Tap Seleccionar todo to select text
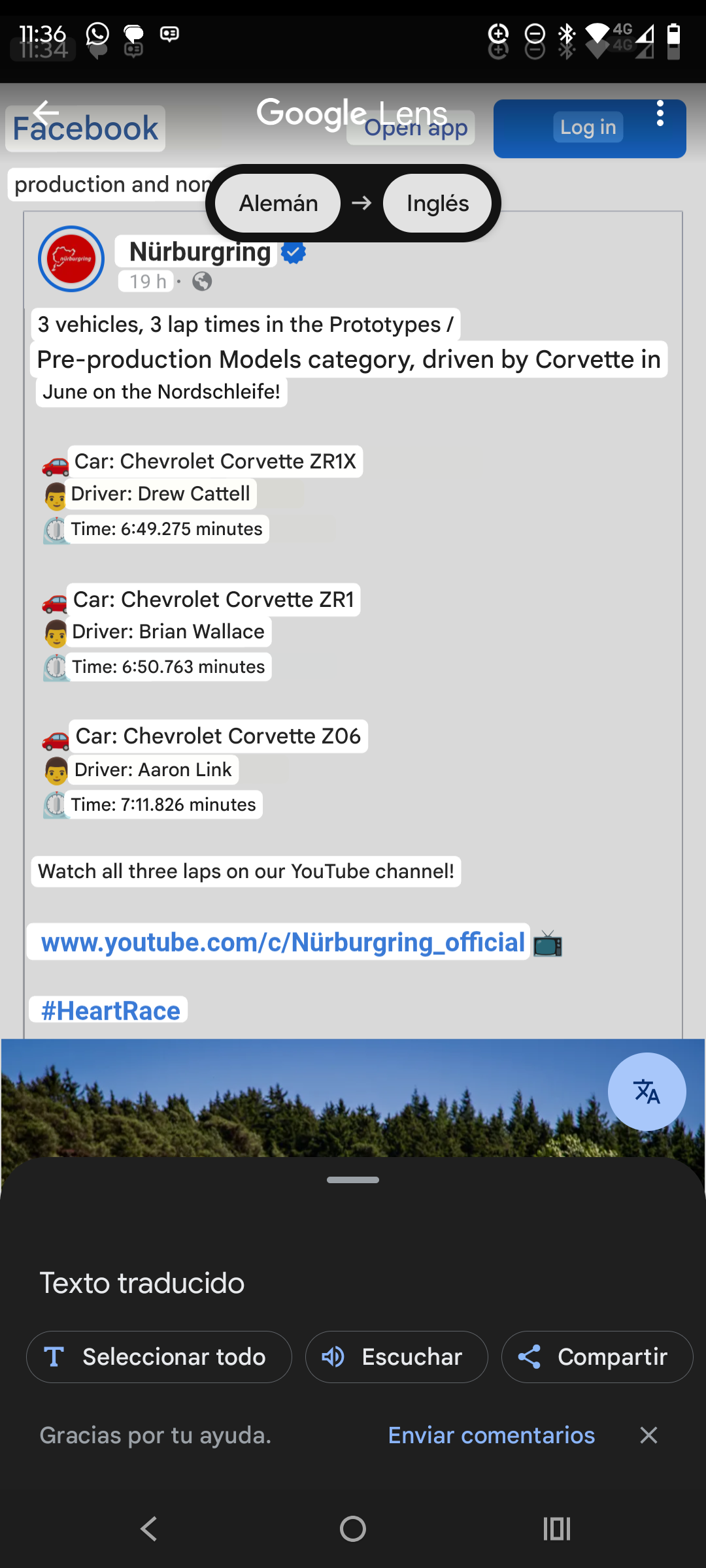The image size is (706, 1568). tap(159, 1357)
